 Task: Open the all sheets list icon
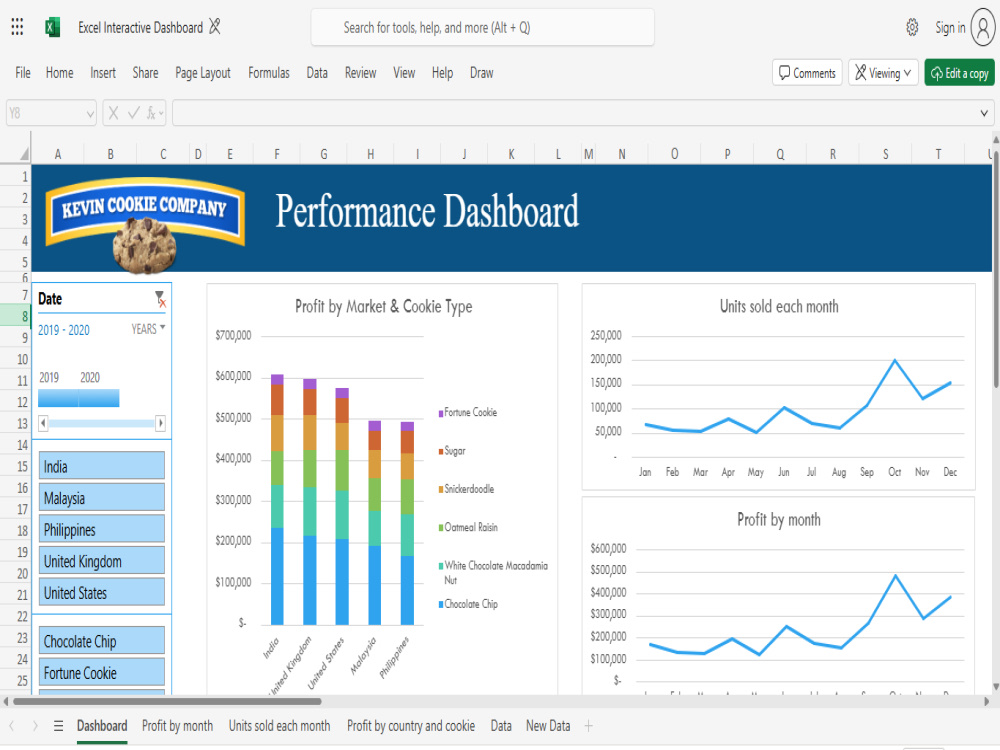pos(58,726)
